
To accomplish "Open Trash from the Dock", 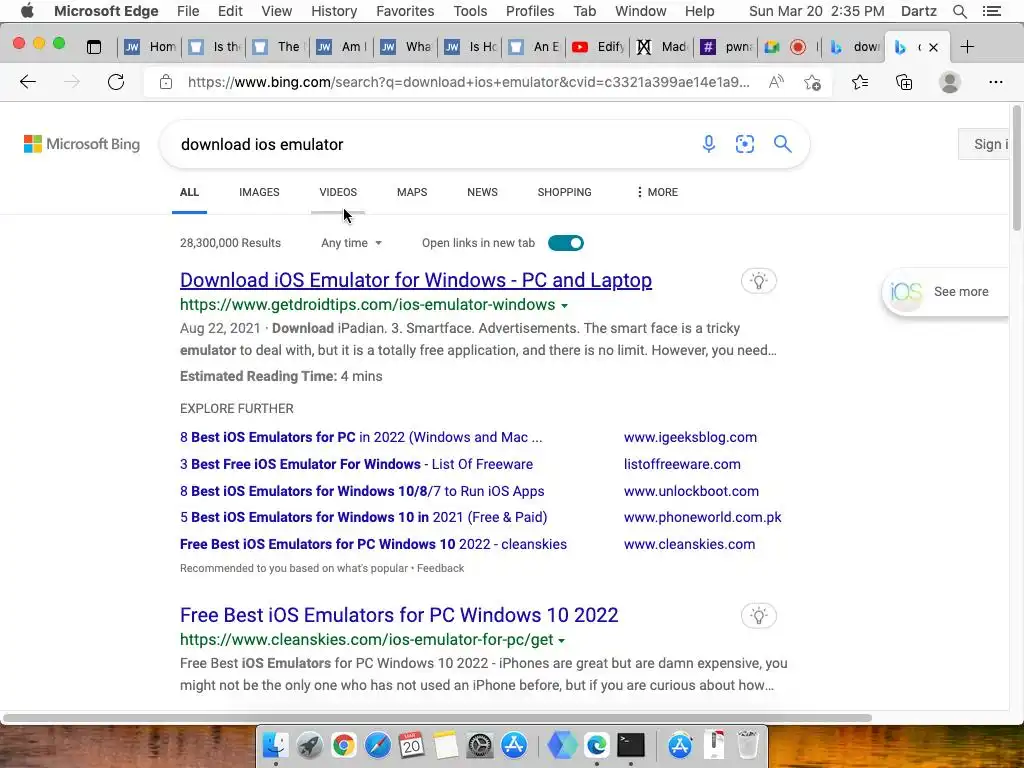I will [747, 744].
